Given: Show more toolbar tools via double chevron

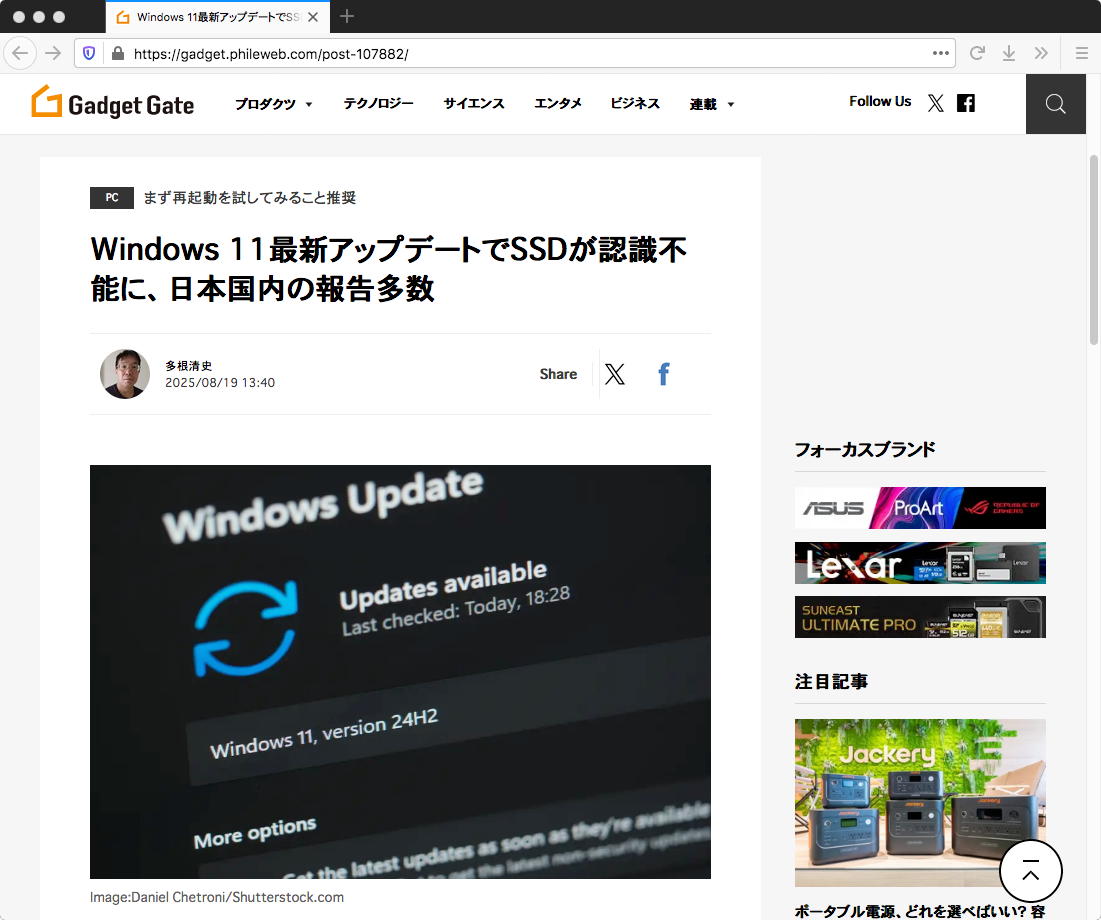Looking at the screenshot, I should click(1041, 53).
